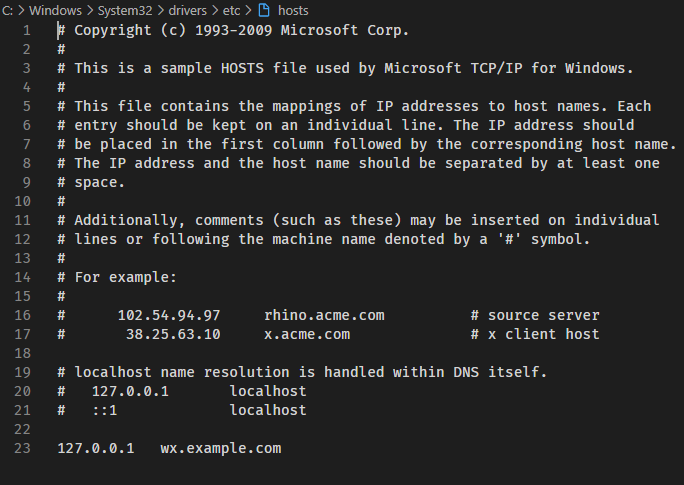
Task: Click the x.acme.com hostname text
Action: click(x=307, y=335)
